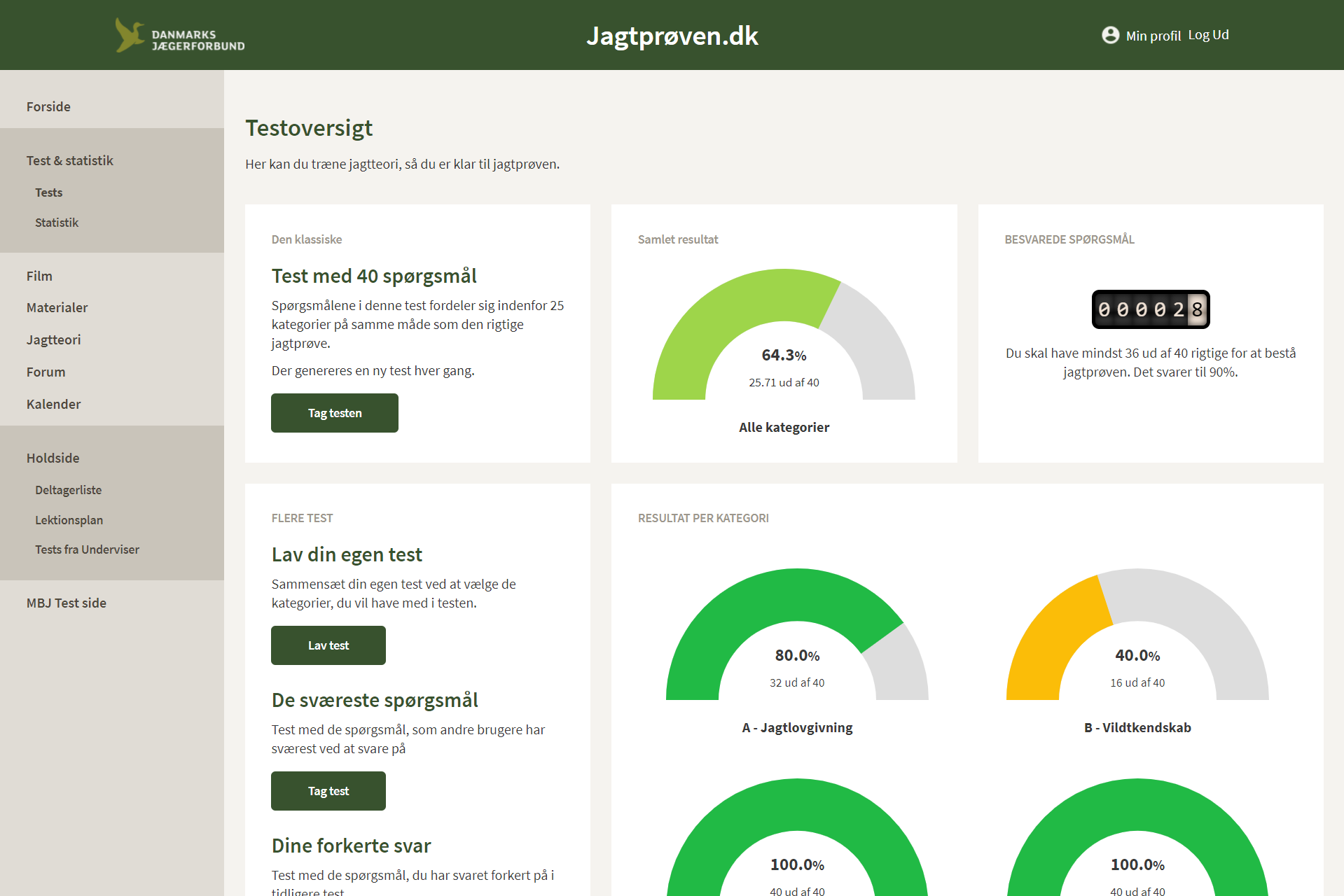Select Tests submenu item

[49, 192]
